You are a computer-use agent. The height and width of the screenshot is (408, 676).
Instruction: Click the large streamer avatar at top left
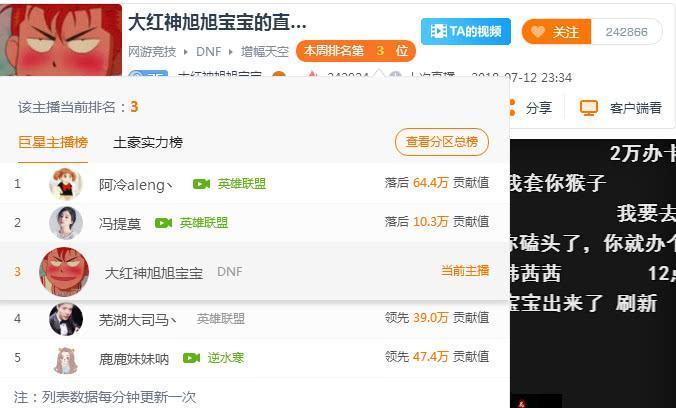pos(61,40)
